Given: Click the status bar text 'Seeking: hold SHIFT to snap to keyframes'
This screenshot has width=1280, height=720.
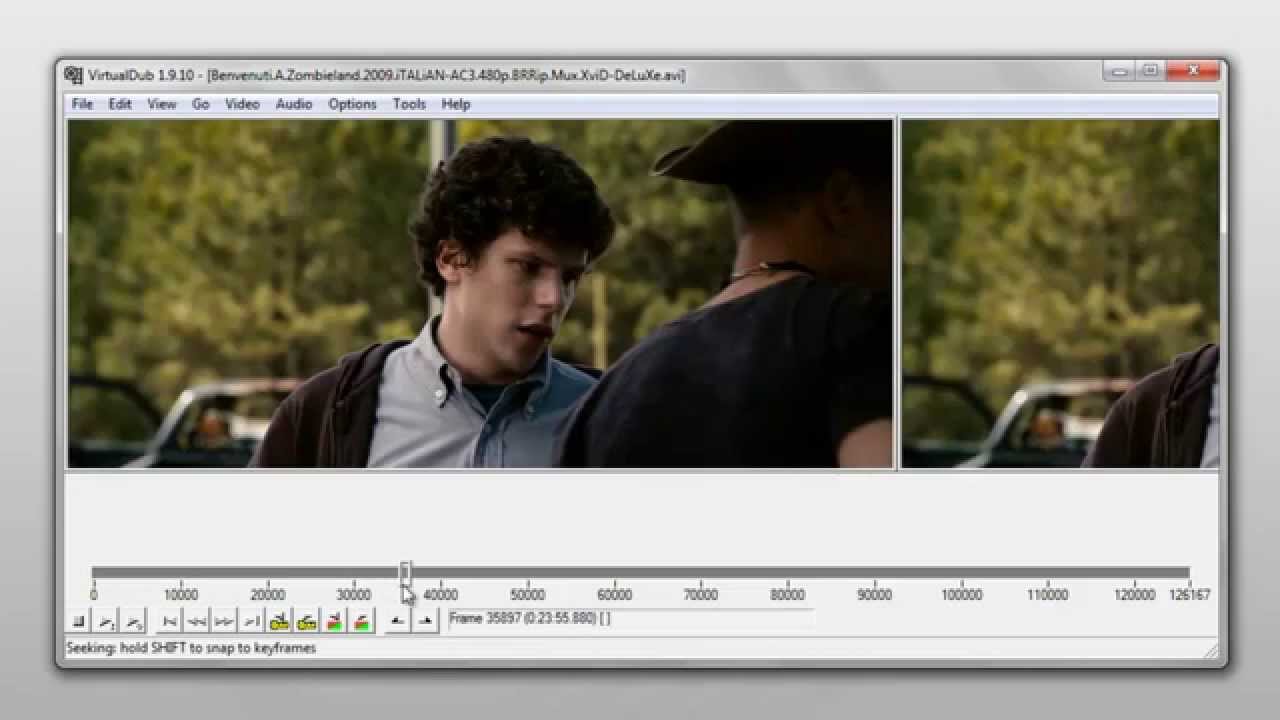Looking at the screenshot, I should point(191,648).
